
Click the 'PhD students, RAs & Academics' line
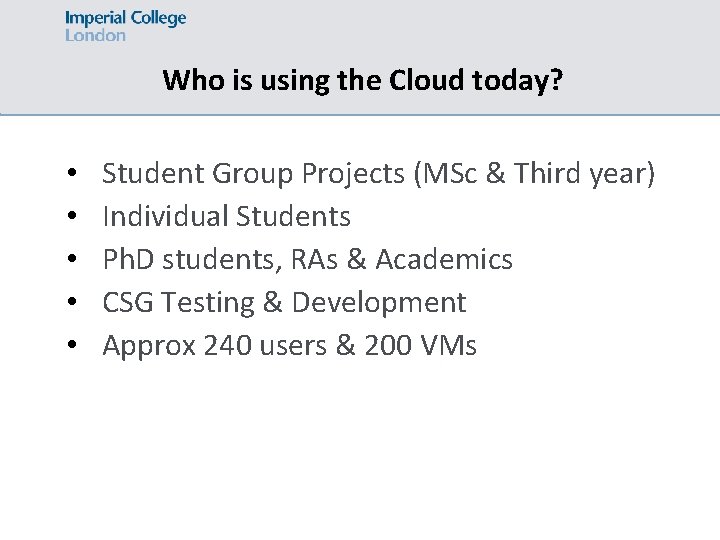(x=308, y=259)
